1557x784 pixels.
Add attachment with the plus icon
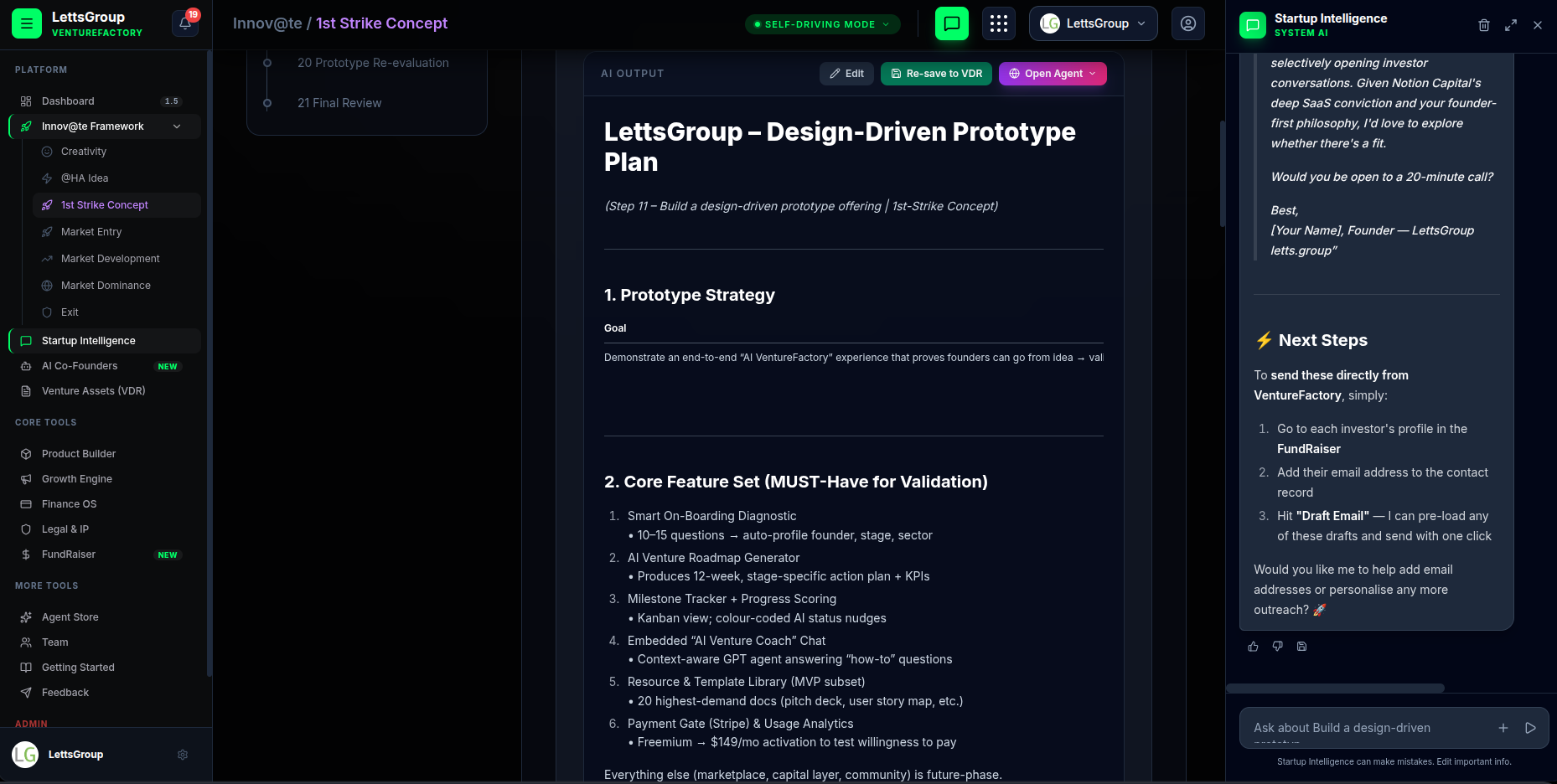click(1503, 728)
